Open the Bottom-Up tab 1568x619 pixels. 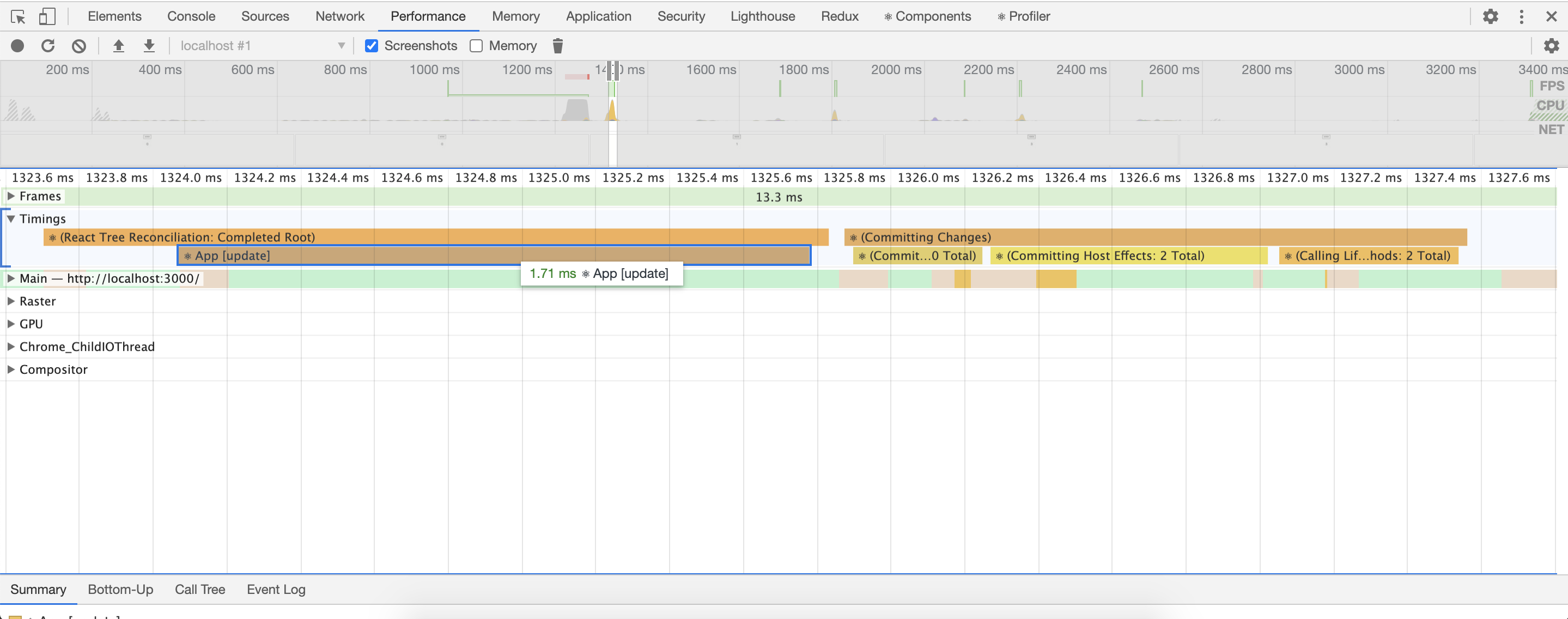(x=120, y=588)
